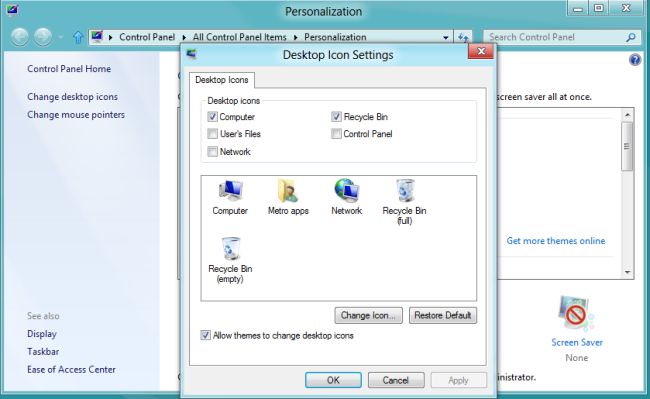Open the Screen Saver settings icon
Viewport: 650px width, 399px height.
tap(577, 315)
